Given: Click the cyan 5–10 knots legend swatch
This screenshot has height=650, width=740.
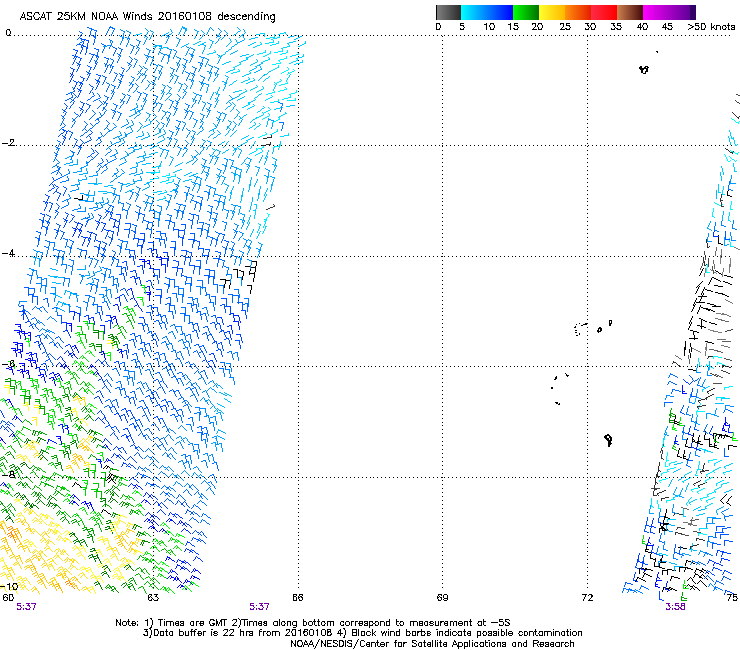Looking at the screenshot, I should tap(474, 12).
